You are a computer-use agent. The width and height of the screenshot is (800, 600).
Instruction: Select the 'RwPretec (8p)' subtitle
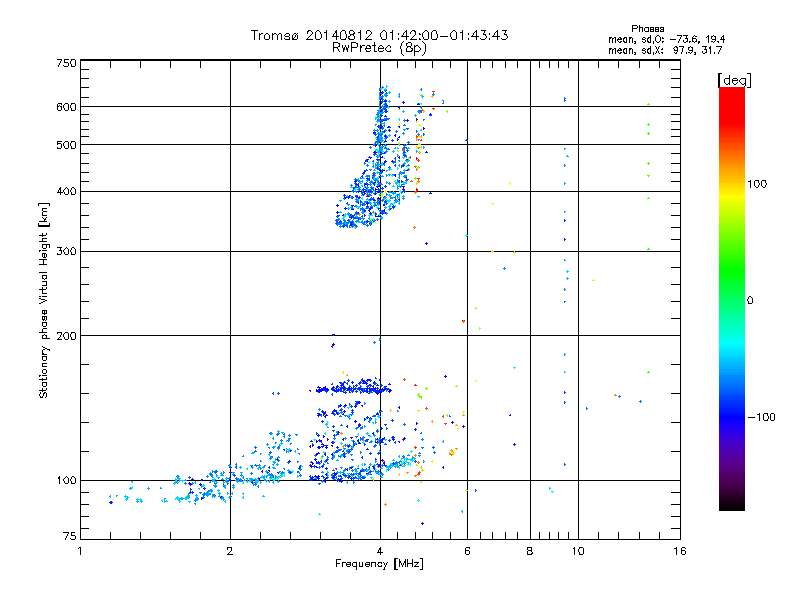point(379,48)
